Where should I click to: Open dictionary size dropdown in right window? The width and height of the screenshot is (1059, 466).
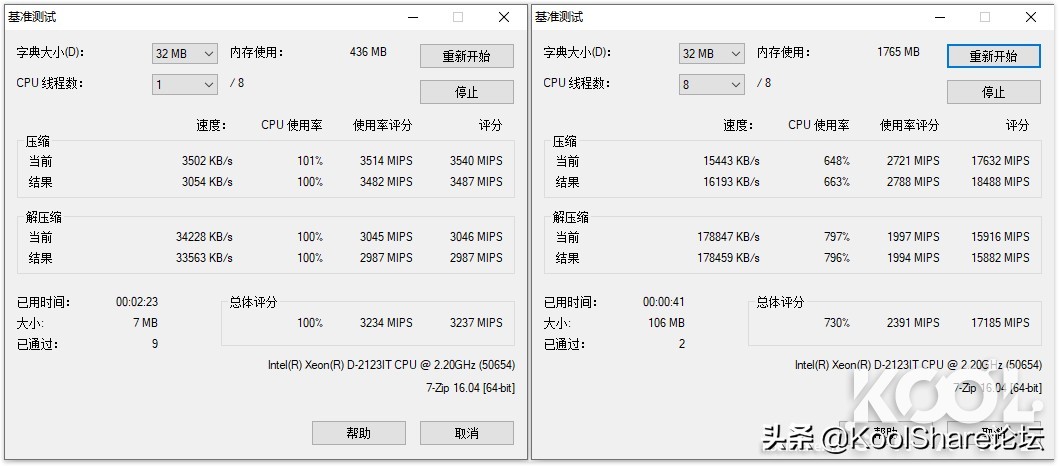pos(711,53)
